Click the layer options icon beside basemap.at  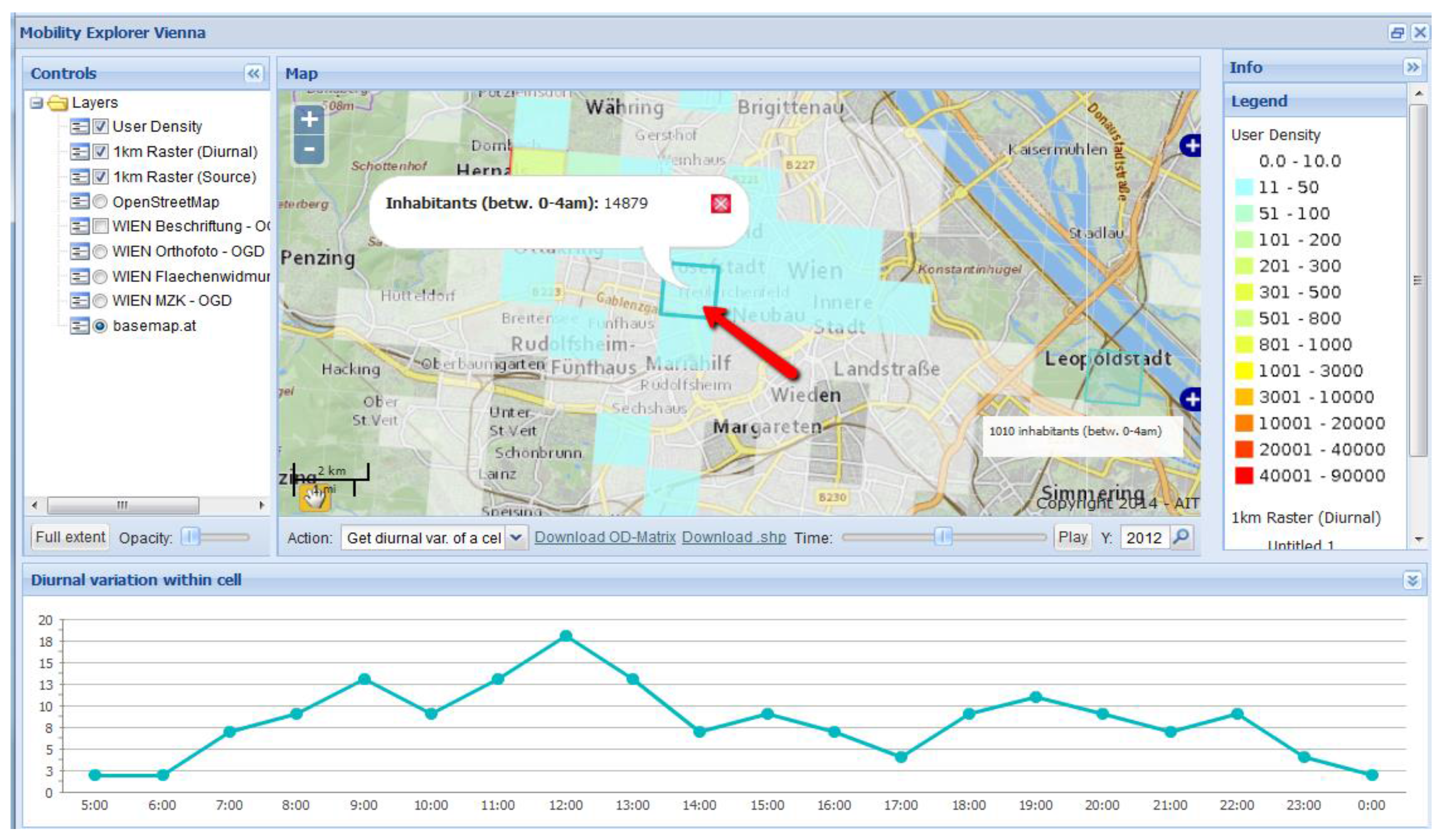coord(79,326)
